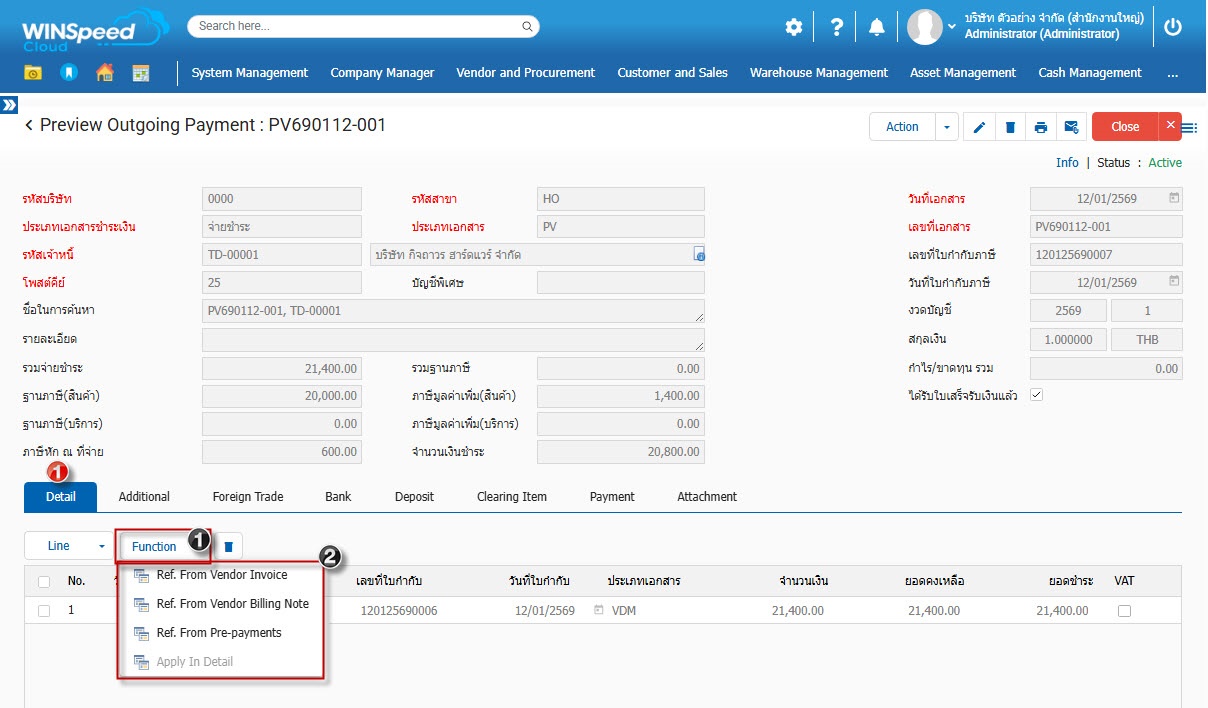The height and width of the screenshot is (708, 1208).
Task: Open the user profile dropdown chevron
Action: pyautogui.click(x=951, y=27)
